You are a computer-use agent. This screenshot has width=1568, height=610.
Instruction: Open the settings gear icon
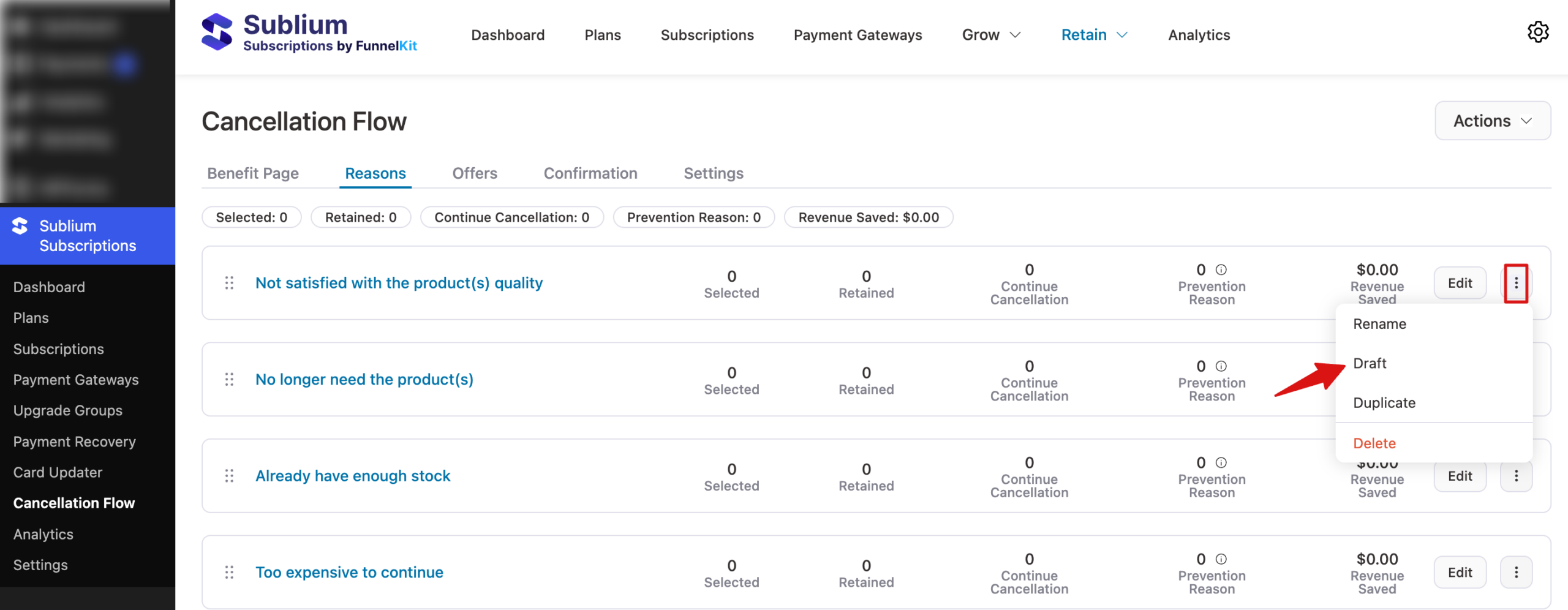click(1537, 32)
